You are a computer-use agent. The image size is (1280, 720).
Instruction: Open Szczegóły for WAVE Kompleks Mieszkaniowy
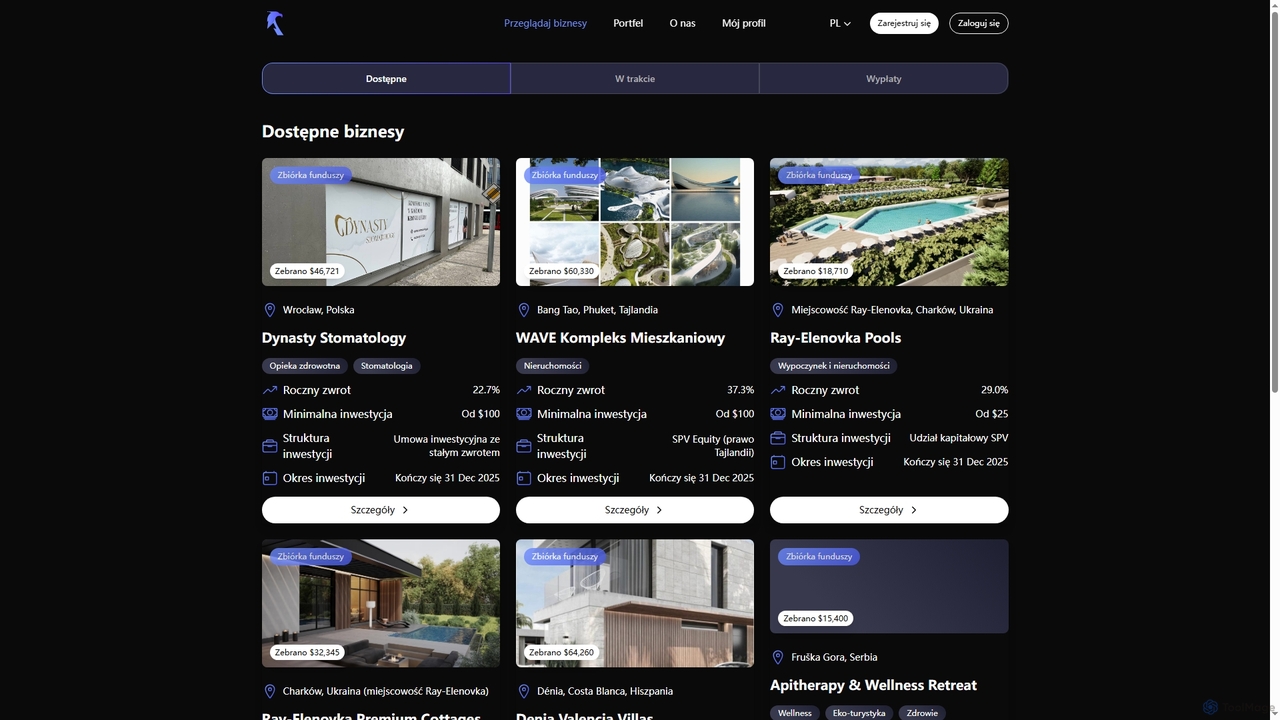635,510
